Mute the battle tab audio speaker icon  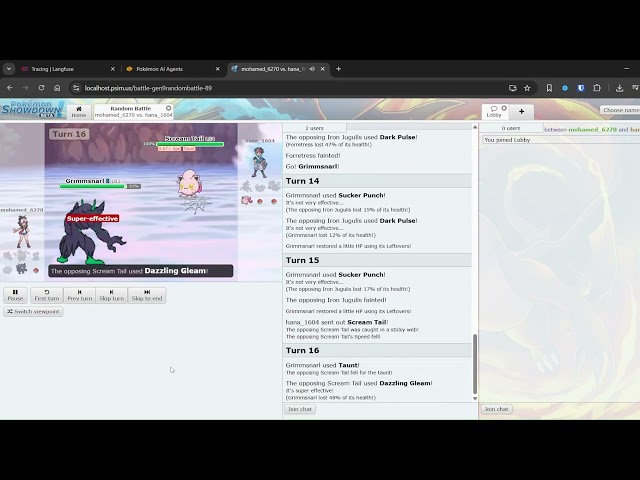(x=312, y=69)
